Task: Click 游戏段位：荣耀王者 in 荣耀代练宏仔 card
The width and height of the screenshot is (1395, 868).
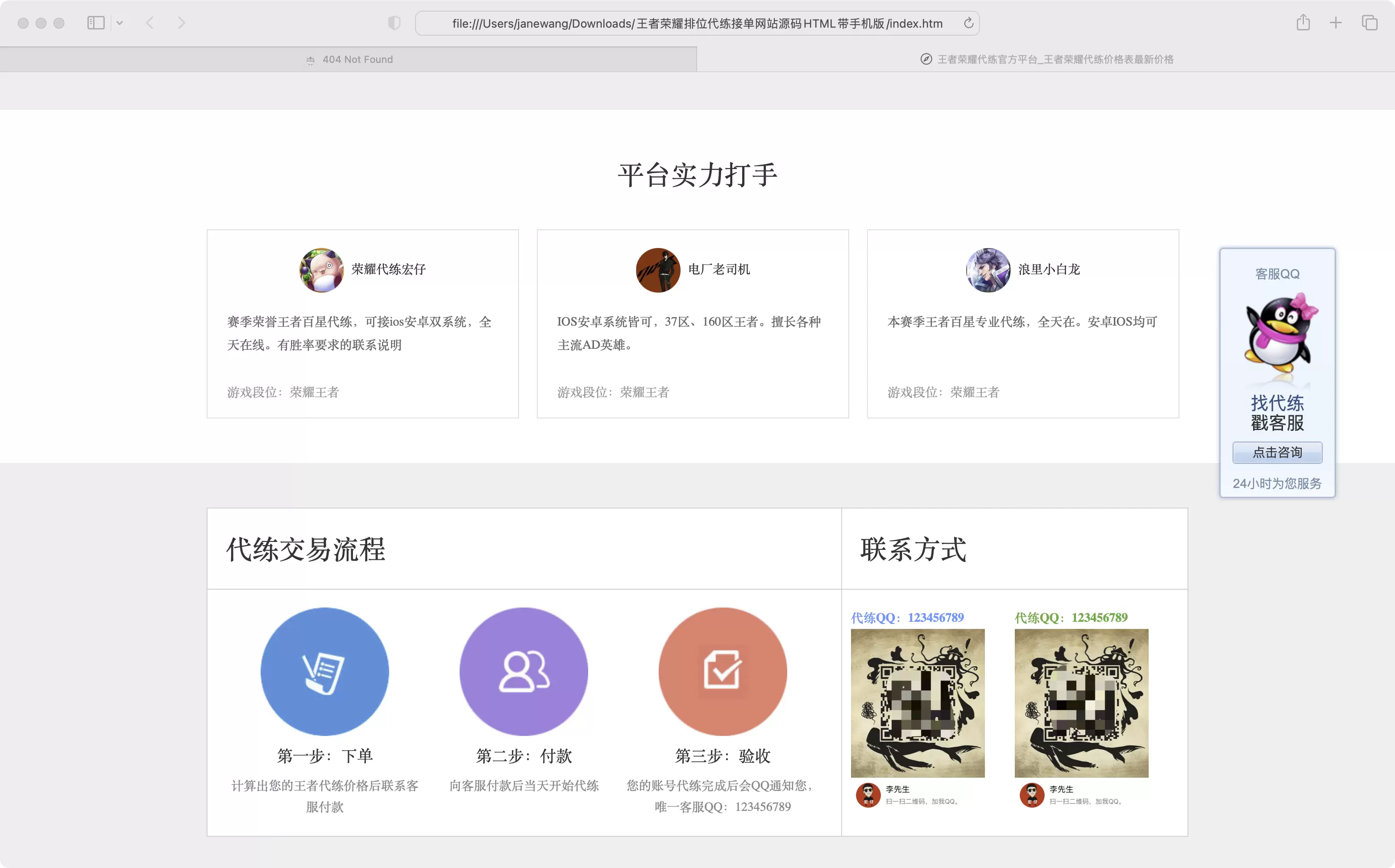Action: [283, 392]
